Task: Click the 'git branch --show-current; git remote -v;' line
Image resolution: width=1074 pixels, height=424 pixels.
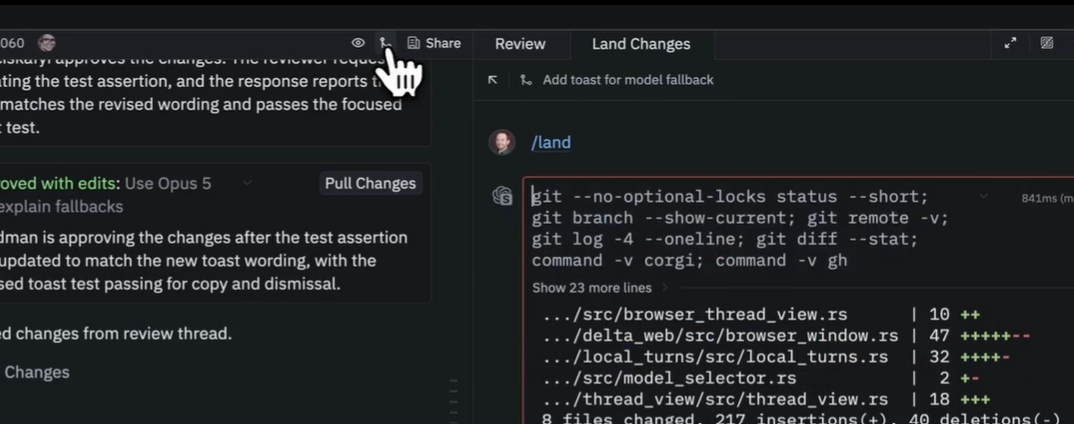Action: tap(740, 218)
